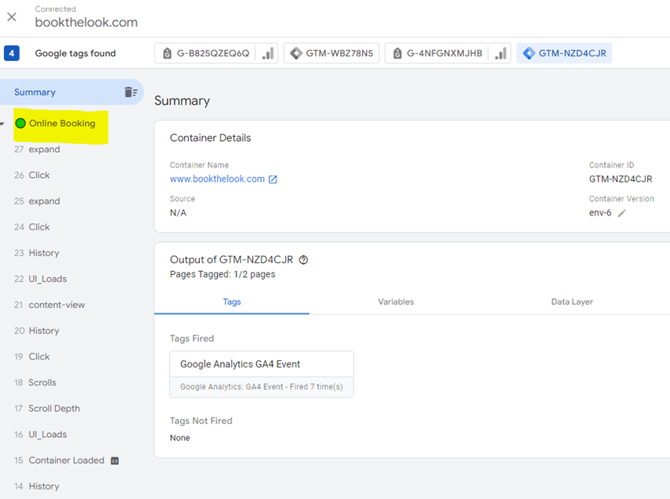670x499 pixels.
Task: Clear the event list using the delete icon
Action: coord(131,92)
